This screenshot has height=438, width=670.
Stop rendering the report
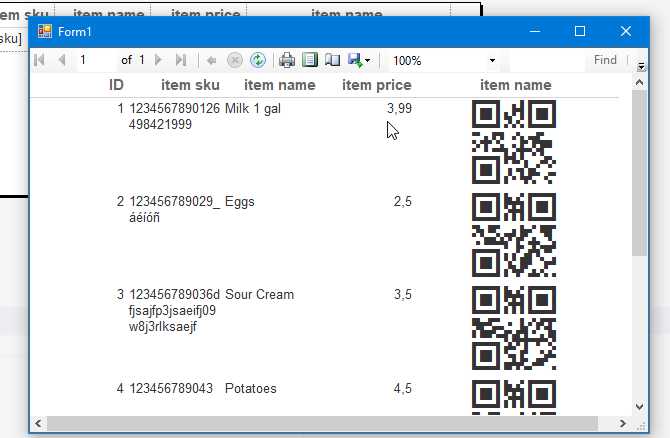click(235, 60)
